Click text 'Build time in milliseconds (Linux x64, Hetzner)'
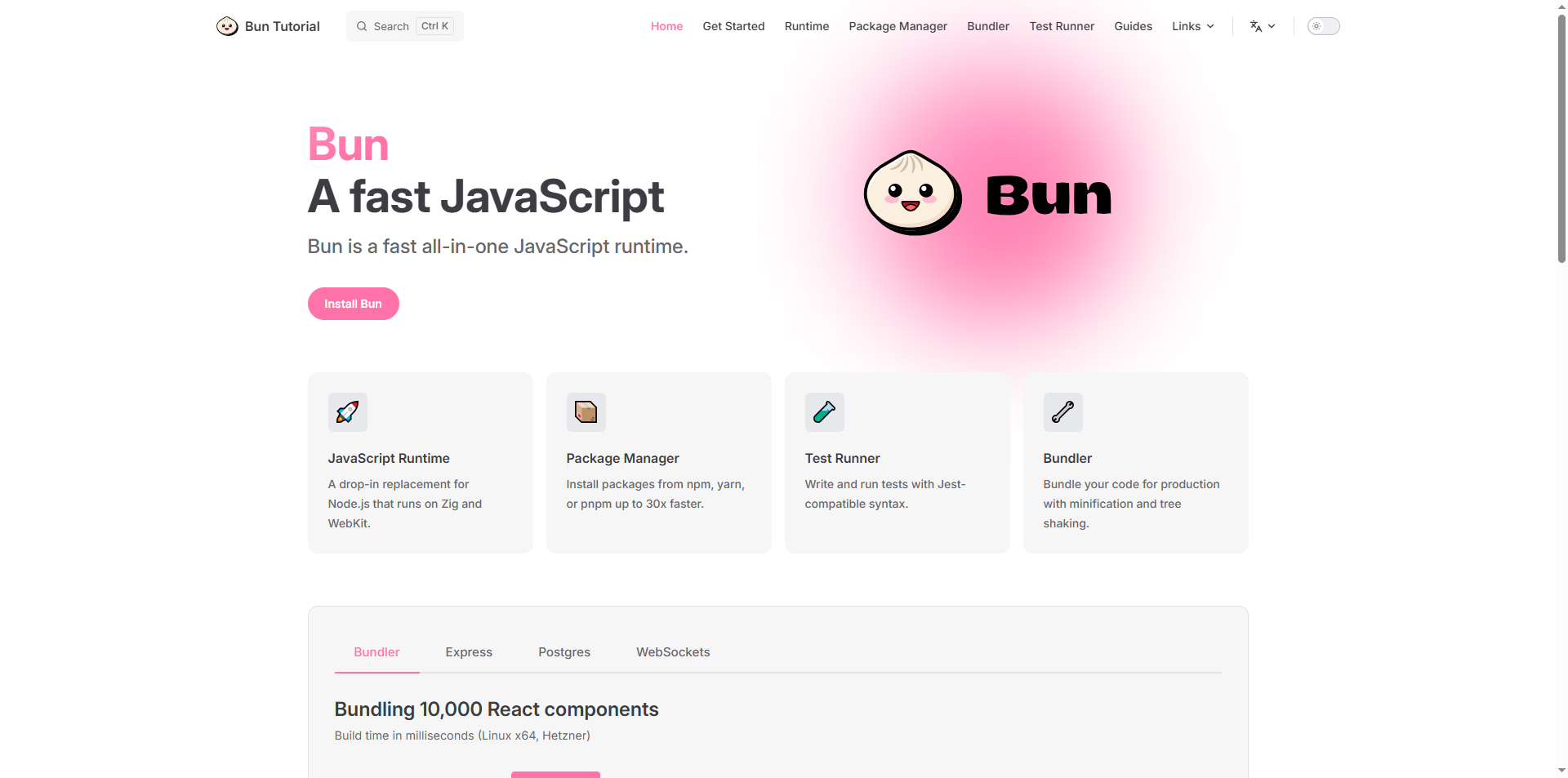 [x=462, y=736]
